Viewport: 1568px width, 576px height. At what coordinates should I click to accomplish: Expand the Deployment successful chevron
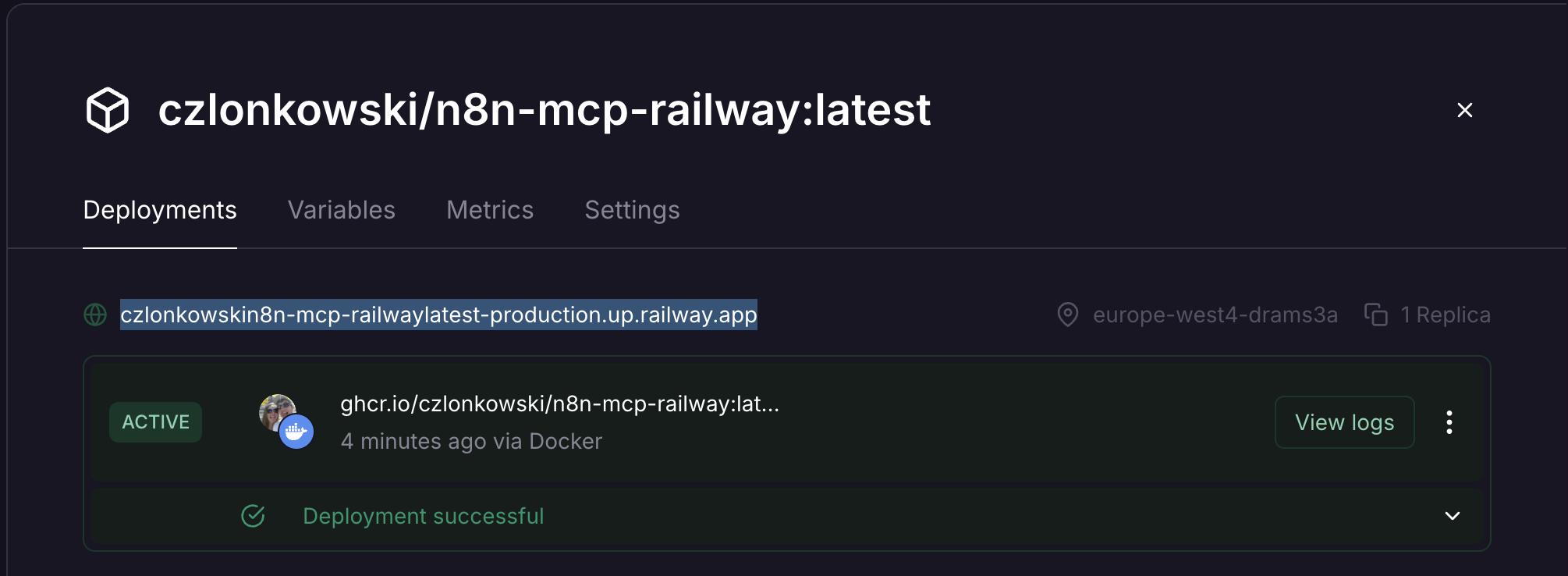(x=1452, y=516)
